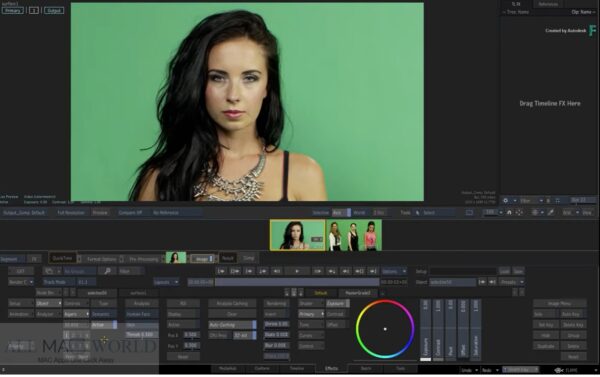
Task: Open the viewer settings gear icon
Action: (x=505, y=201)
